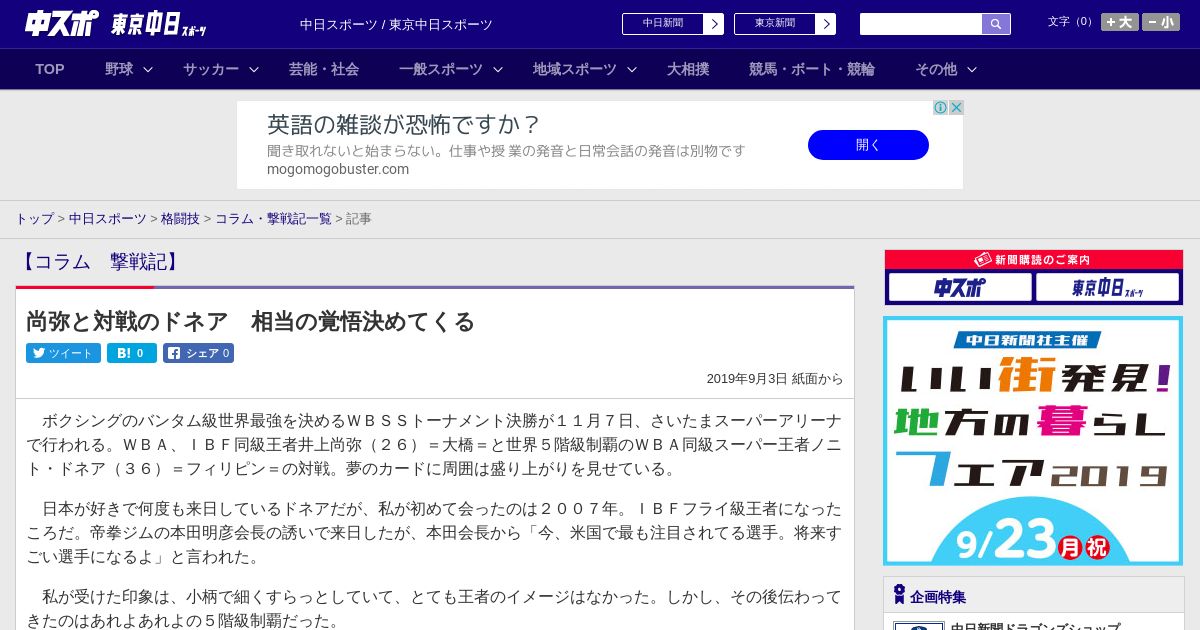Go to 格闘技 breadcrumb link
The height and width of the screenshot is (630, 1200).
180,218
